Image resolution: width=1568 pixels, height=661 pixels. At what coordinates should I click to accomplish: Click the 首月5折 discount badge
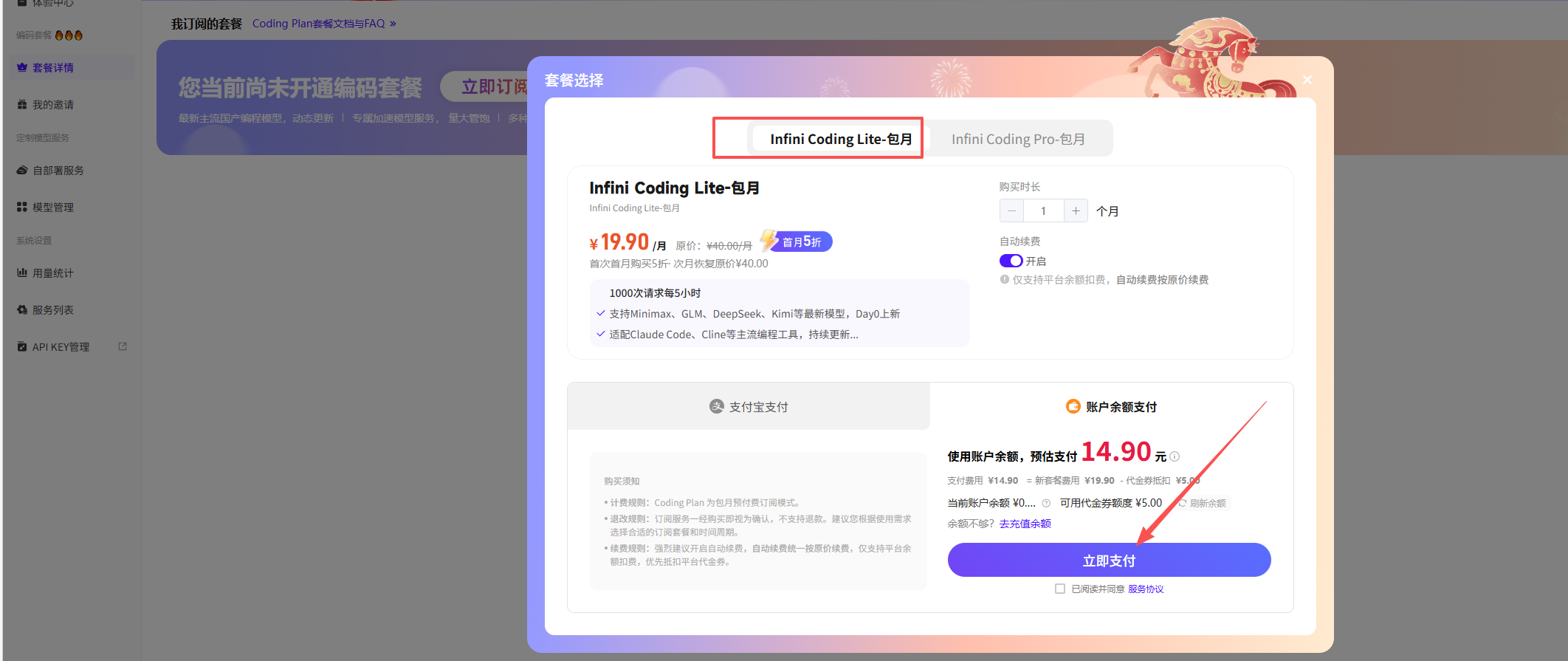797,241
